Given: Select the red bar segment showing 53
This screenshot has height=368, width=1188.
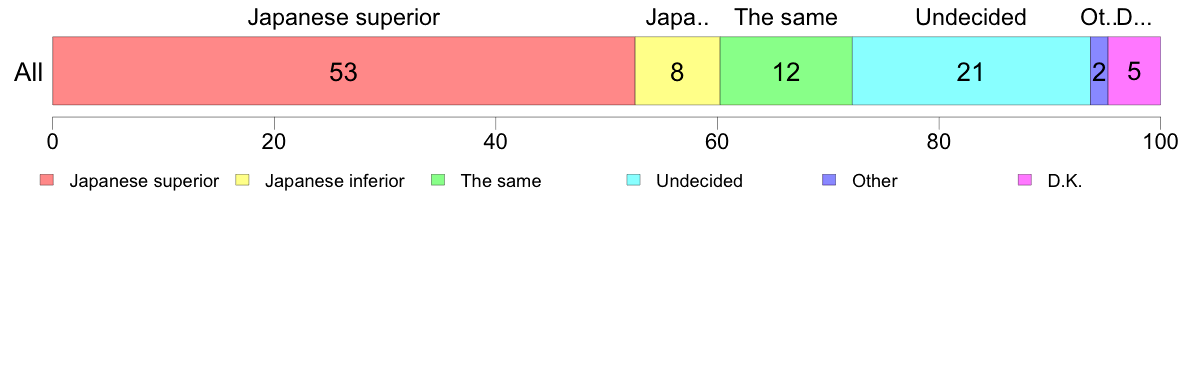Looking at the screenshot, I should [343, 70].
